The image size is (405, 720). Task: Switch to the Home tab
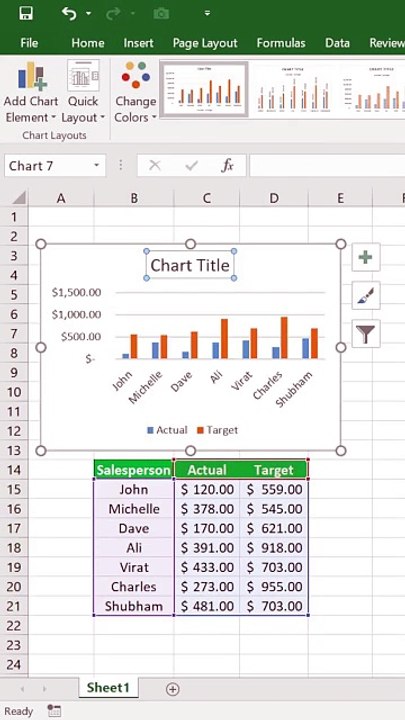click(88, 43)
